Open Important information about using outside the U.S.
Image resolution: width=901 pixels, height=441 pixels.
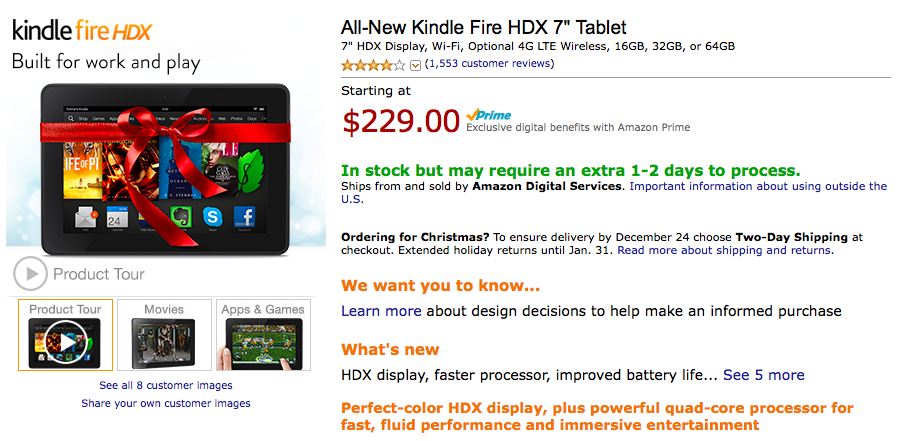(614, 193)
